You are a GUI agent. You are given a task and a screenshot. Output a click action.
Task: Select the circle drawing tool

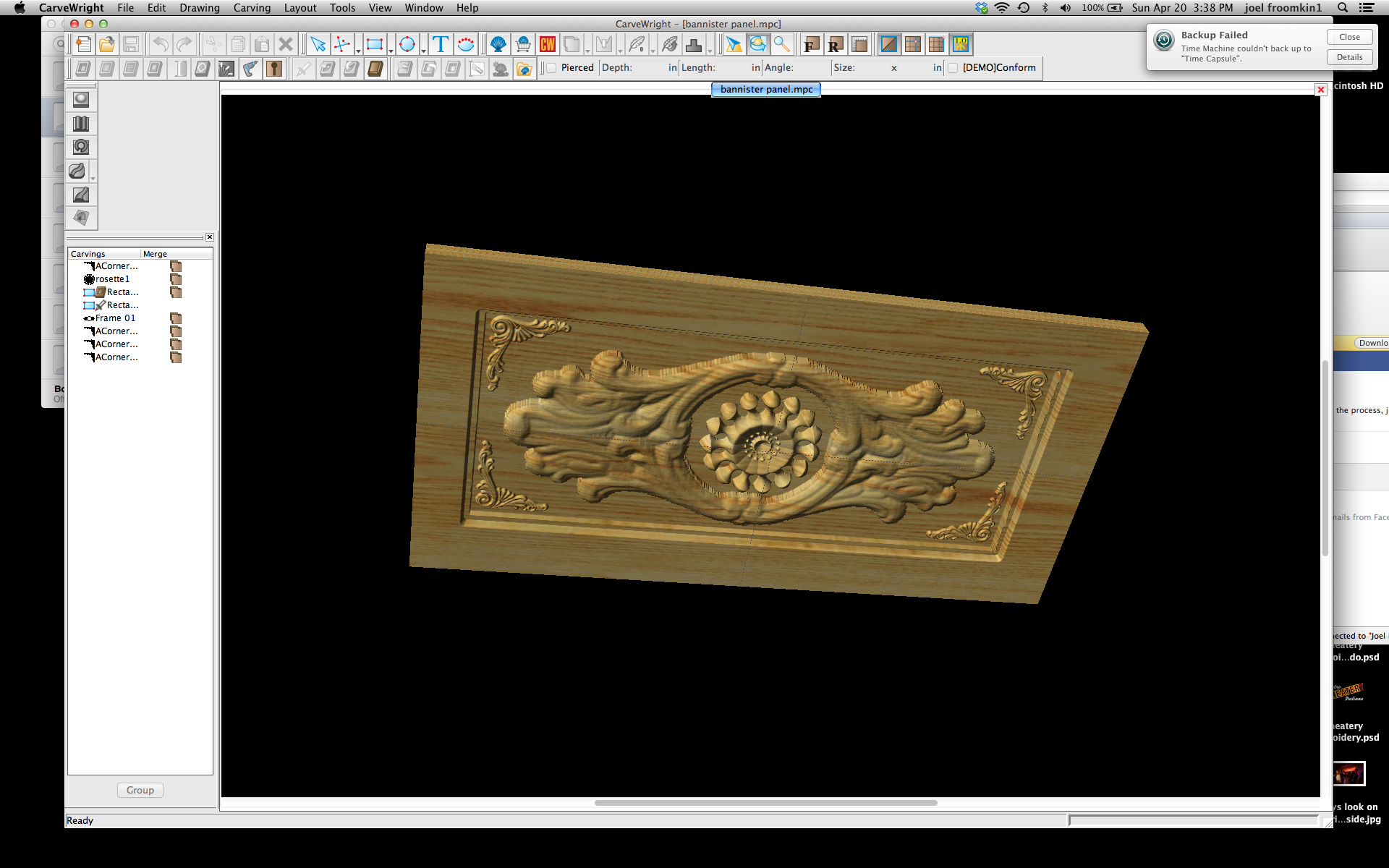407,44
